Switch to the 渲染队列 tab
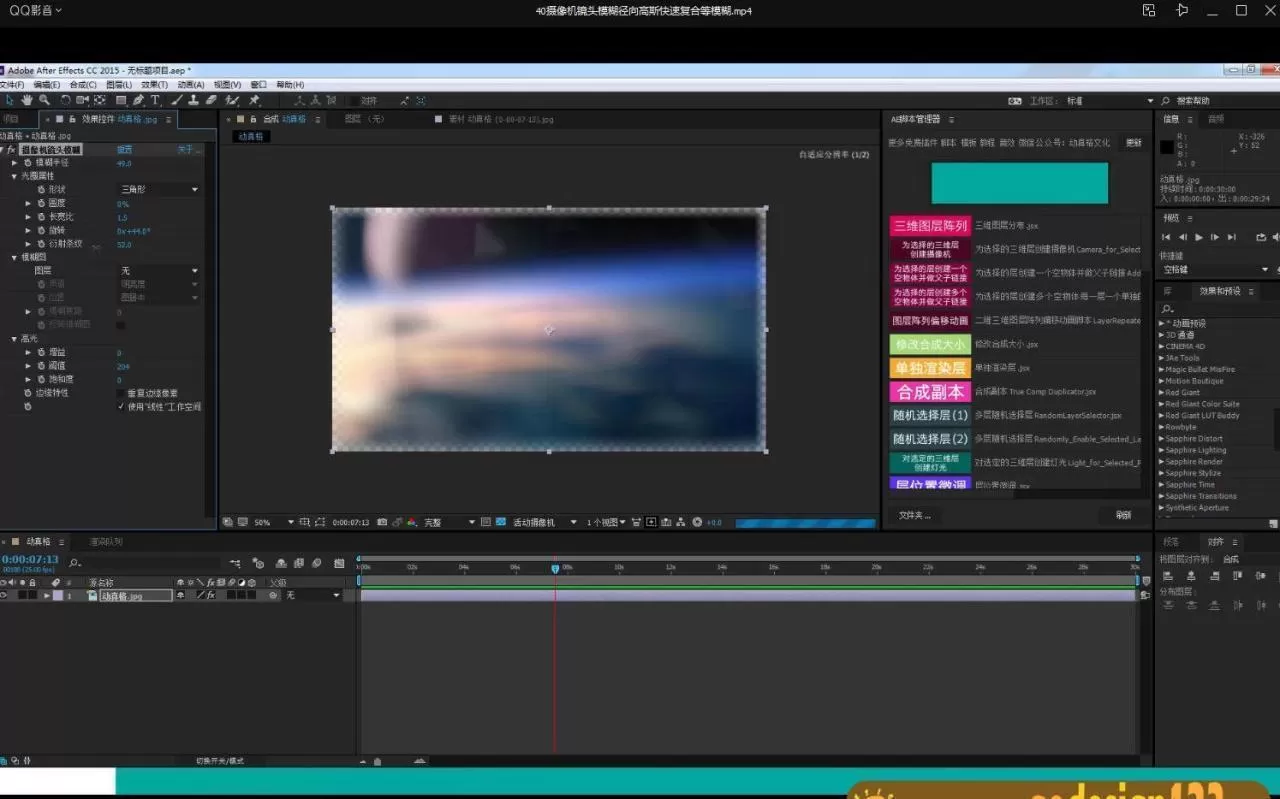 [x=106, y=542]
